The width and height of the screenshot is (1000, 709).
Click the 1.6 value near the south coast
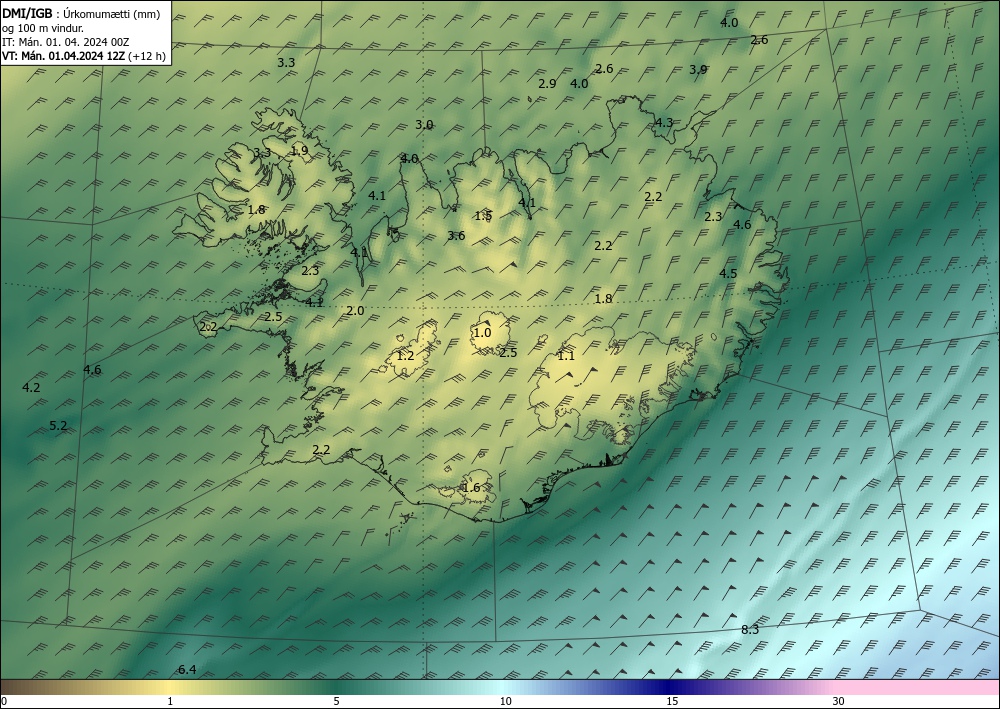[471, 488]
